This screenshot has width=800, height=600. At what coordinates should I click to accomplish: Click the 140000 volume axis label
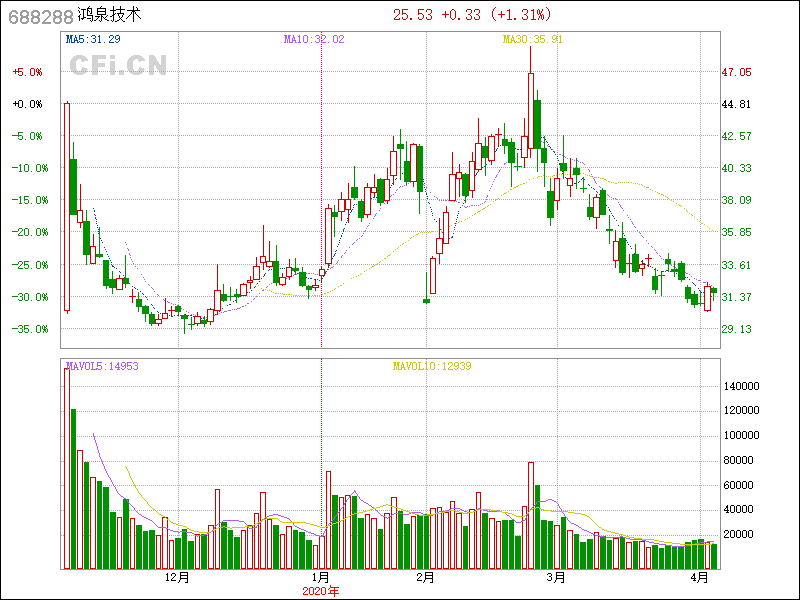(743, 386)
